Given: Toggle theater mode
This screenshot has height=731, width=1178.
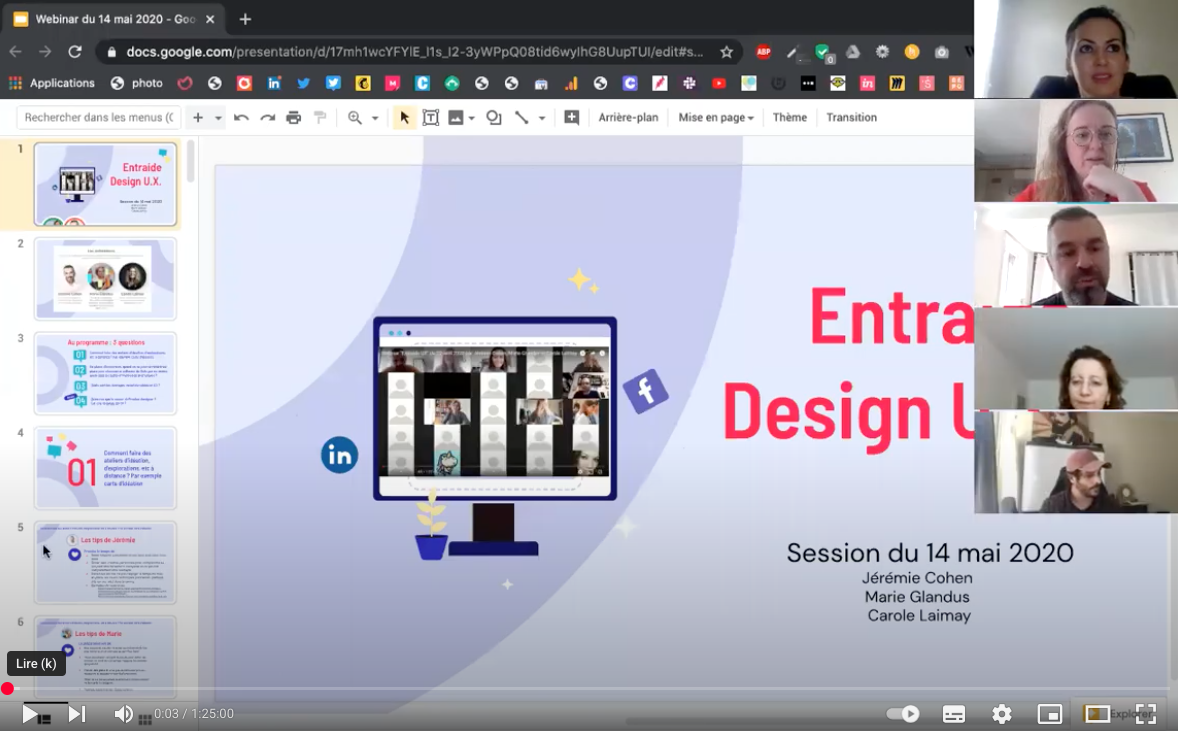Looking at the screenshot, I should pyautogui.click(x=1097, y=714).
